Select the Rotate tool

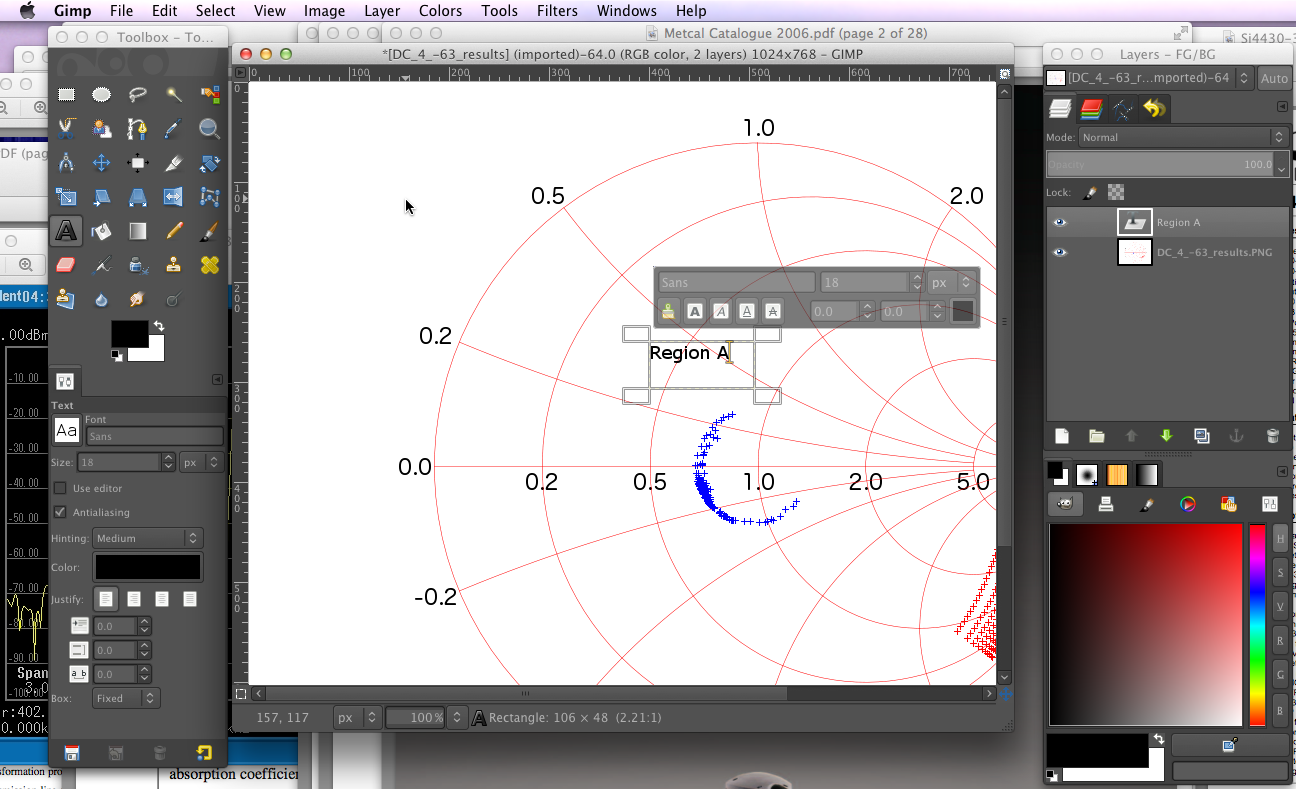[x=210, y=163]
